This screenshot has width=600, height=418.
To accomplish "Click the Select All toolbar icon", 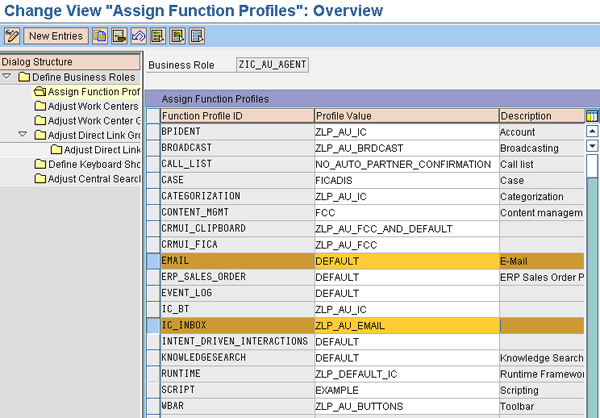I will coord(158,37).
